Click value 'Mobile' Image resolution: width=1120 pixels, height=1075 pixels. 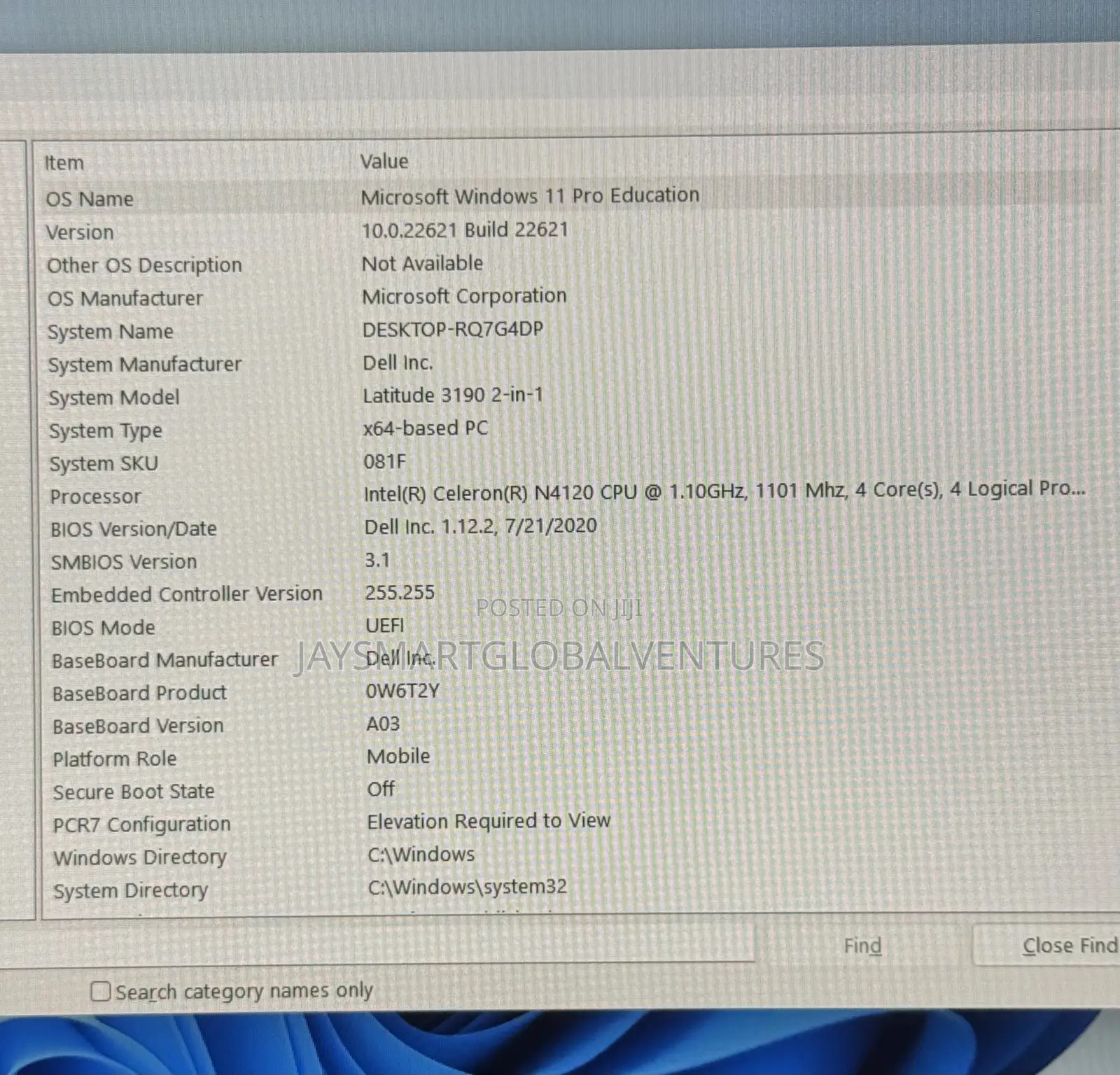pos(398,757)
